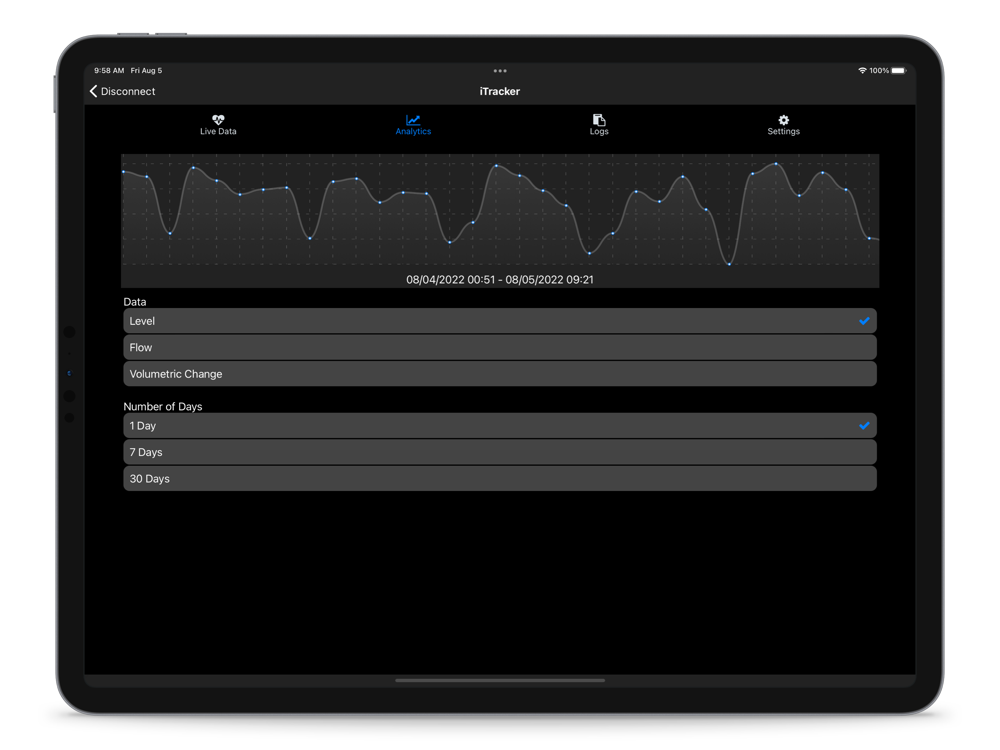Select Flow as the data type
This screenshot has width=1000, height=750.
[500, 348]
